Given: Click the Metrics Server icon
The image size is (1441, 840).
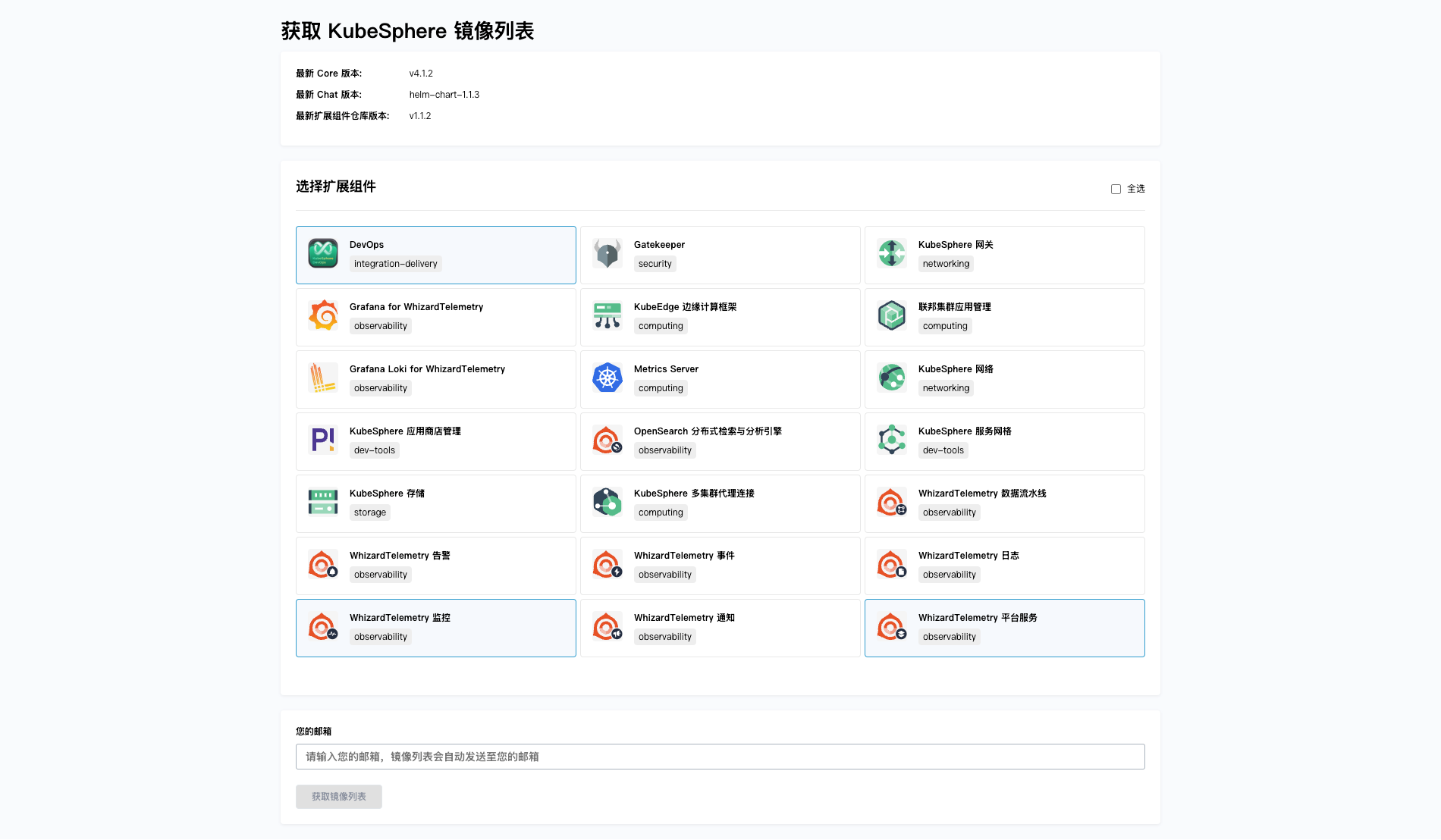Looking at the screenshot, I should [607, 378].
